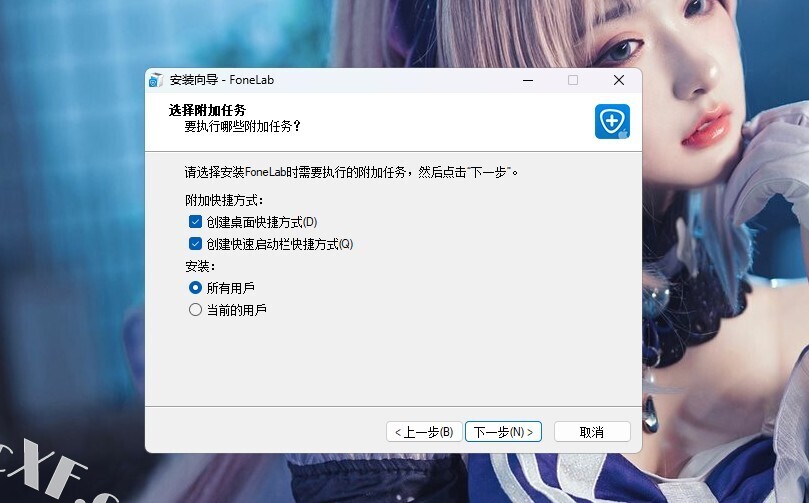Viewport: 809px width, 503px height.
Task: Click the 要执行哪些附加任务？ subheading
Action: tap(242, 126)
